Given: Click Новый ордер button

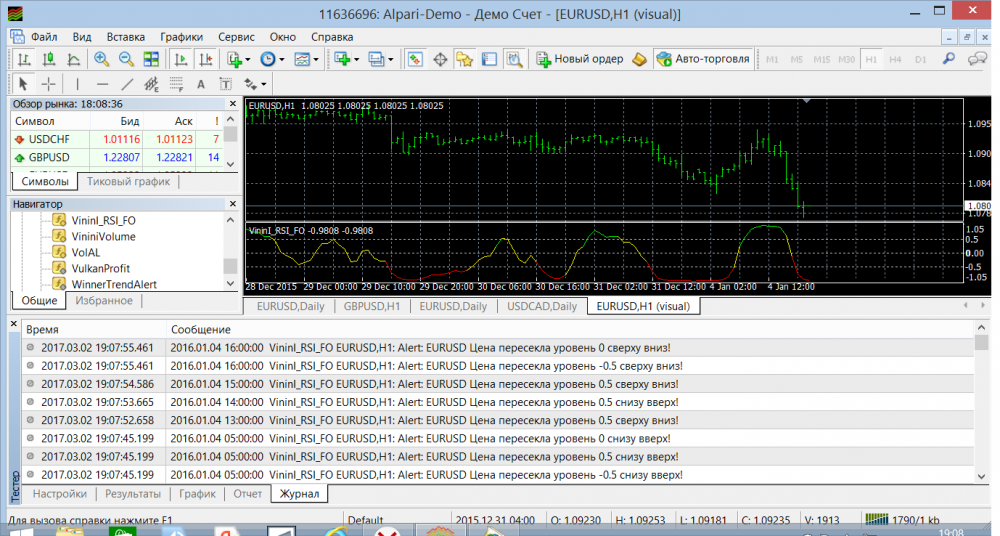Looking at the screenshot, I should coord(580,59).
